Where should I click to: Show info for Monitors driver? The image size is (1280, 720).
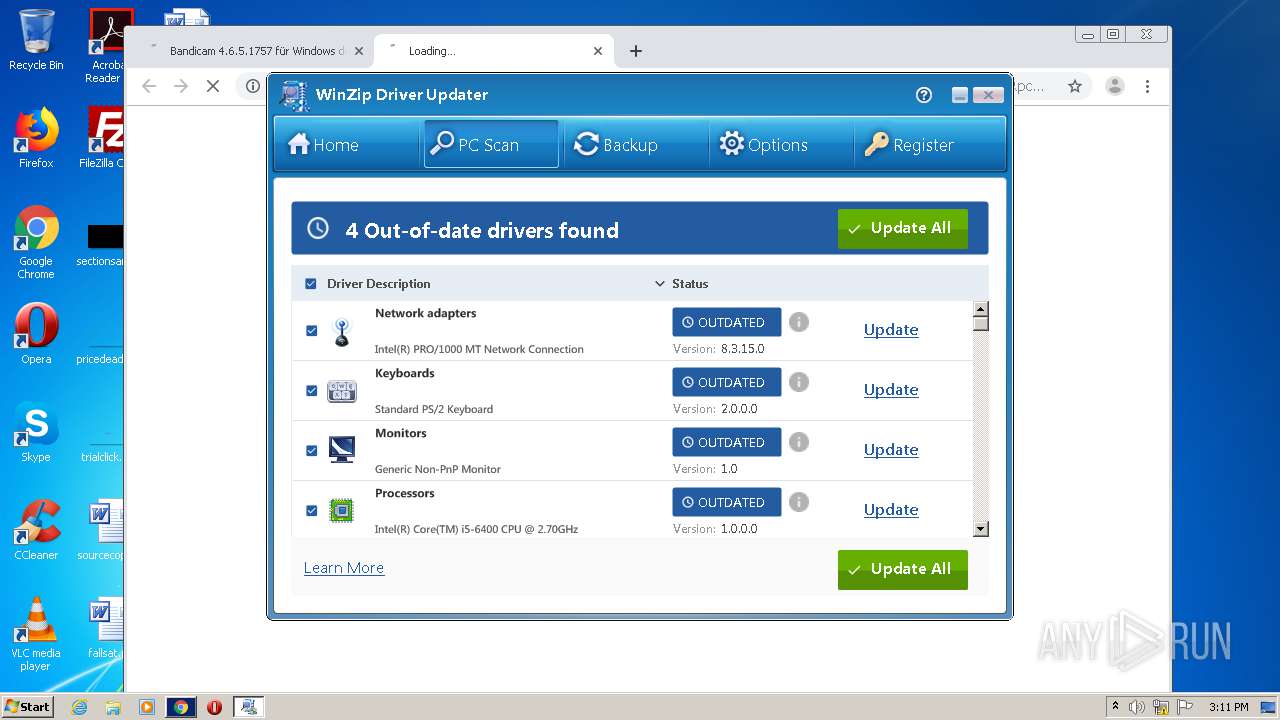pos(798,442)
